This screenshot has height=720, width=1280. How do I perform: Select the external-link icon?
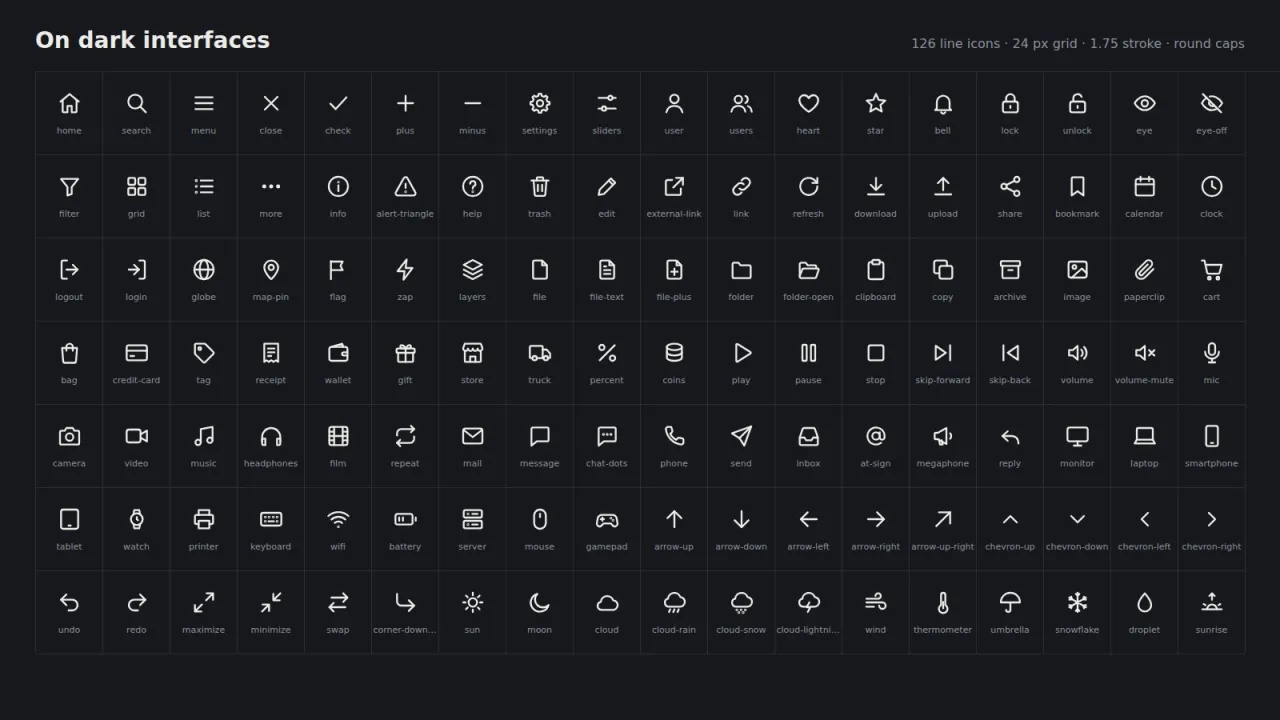click(x=674, y=186)
